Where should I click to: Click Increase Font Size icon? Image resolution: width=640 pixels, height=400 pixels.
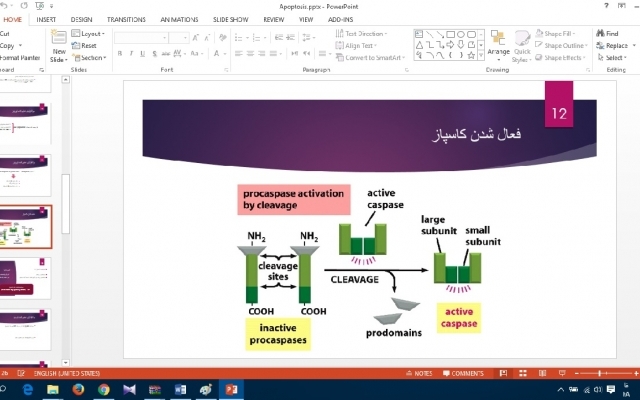(195, 38)
